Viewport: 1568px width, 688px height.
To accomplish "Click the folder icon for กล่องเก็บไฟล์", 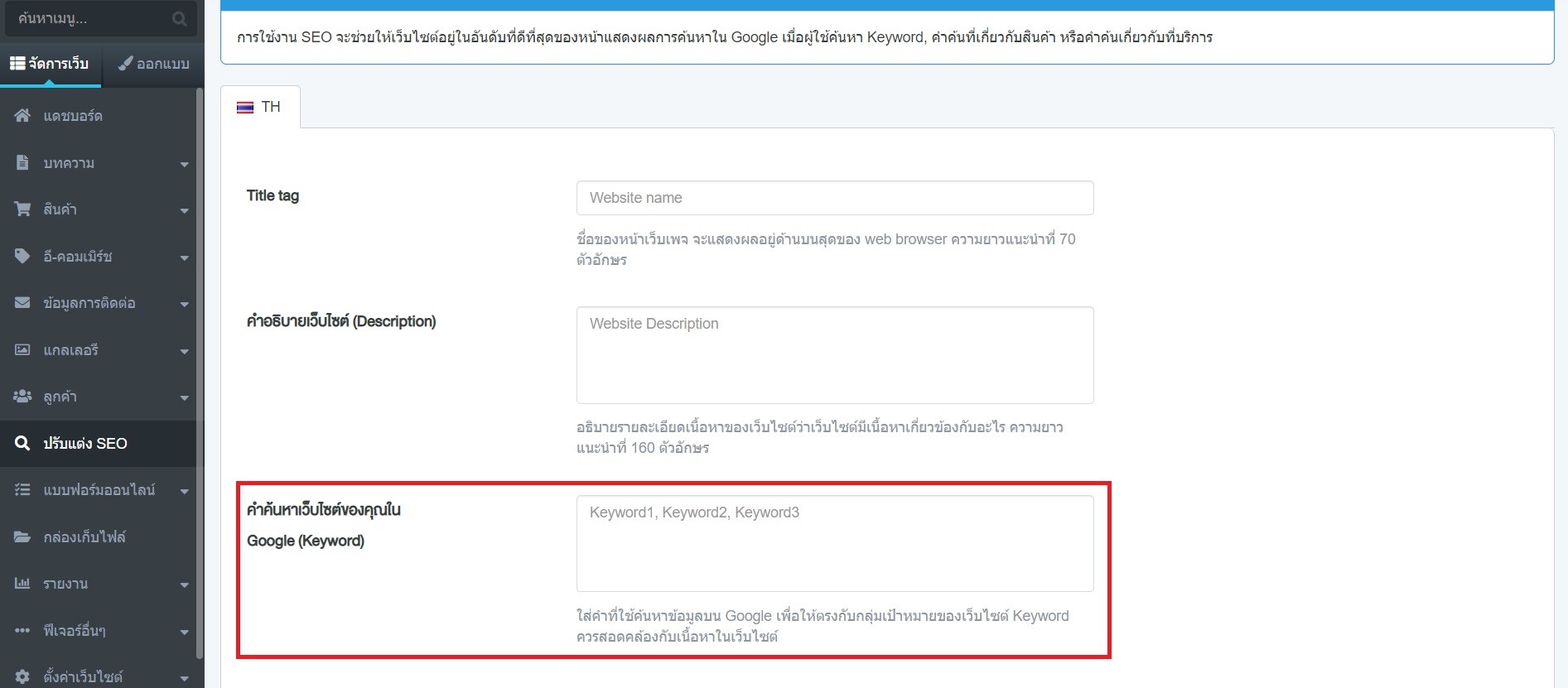I will click(22, 537).
